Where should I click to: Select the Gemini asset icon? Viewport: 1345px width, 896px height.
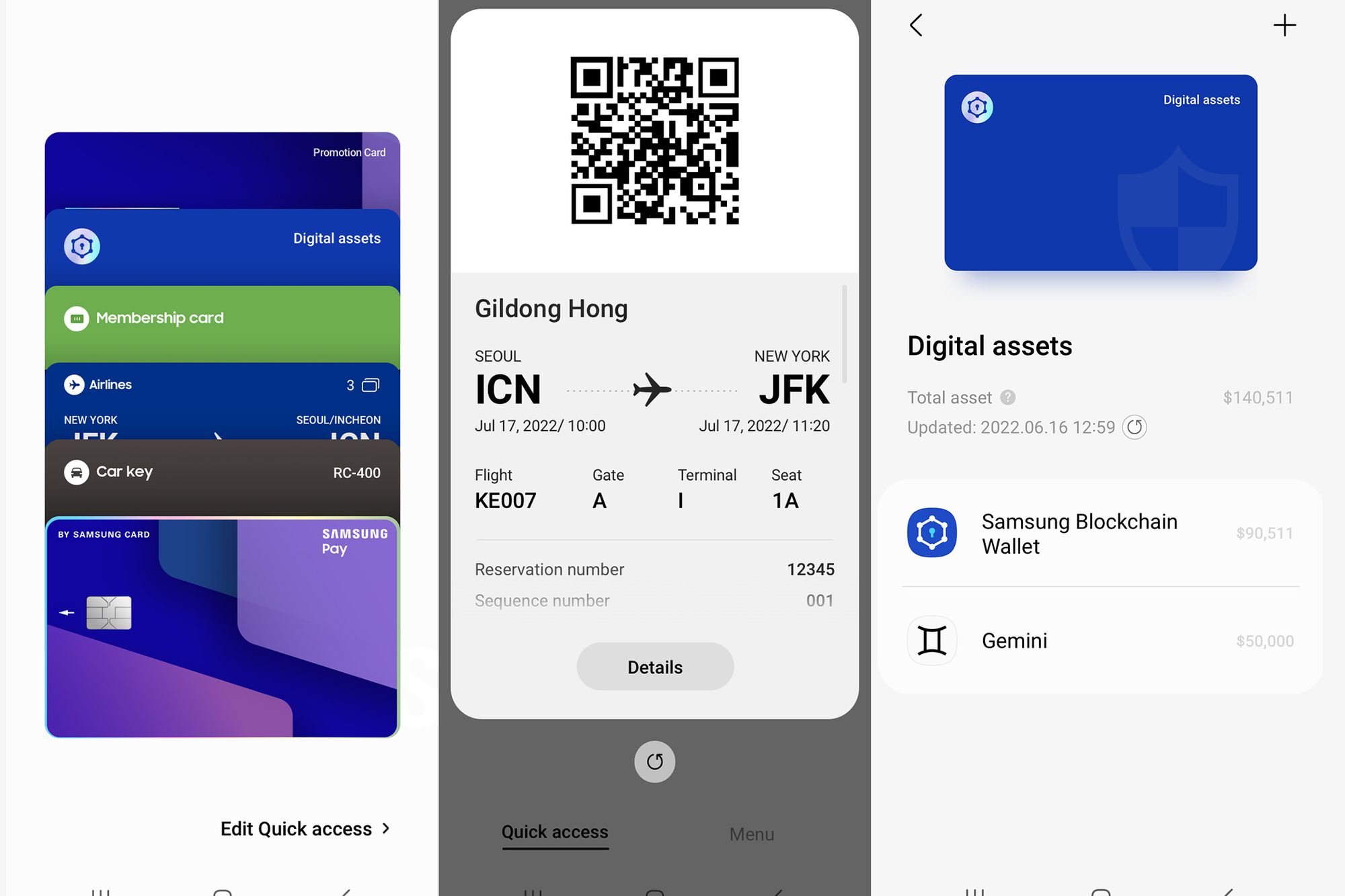(932, 640)
